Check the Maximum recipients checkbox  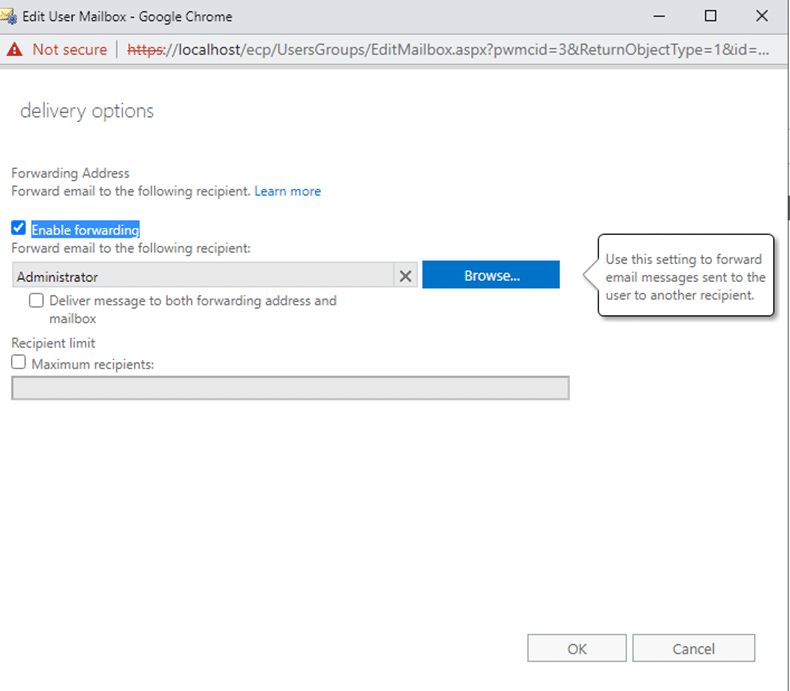(x=19, y=362)
